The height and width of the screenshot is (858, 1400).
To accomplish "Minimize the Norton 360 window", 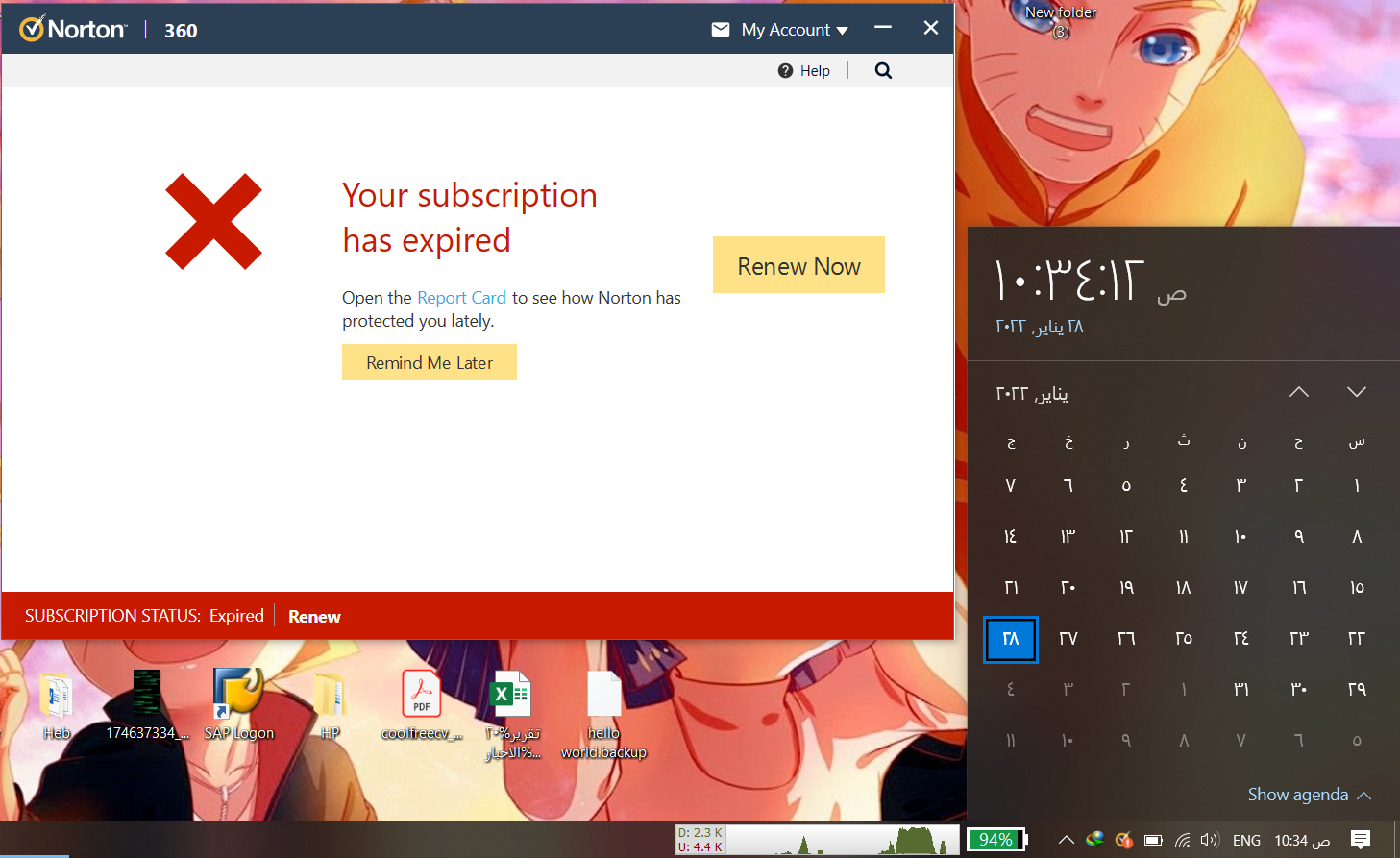I will [883, 28].
